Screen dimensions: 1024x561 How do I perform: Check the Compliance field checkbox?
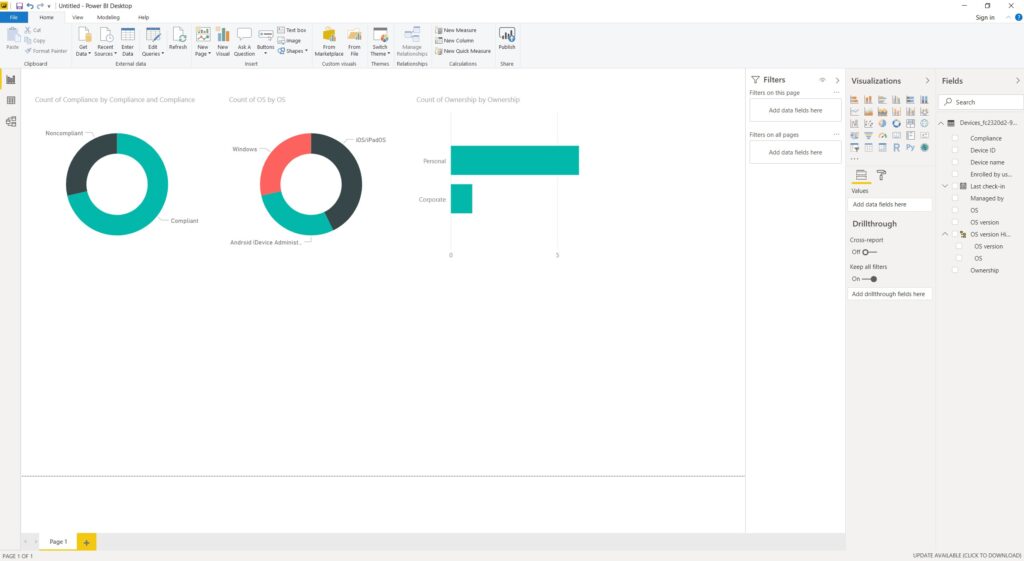955,138
